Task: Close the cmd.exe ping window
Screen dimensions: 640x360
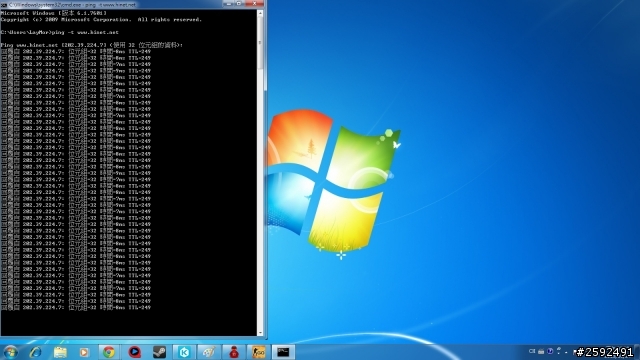Action: pos(254,3)
